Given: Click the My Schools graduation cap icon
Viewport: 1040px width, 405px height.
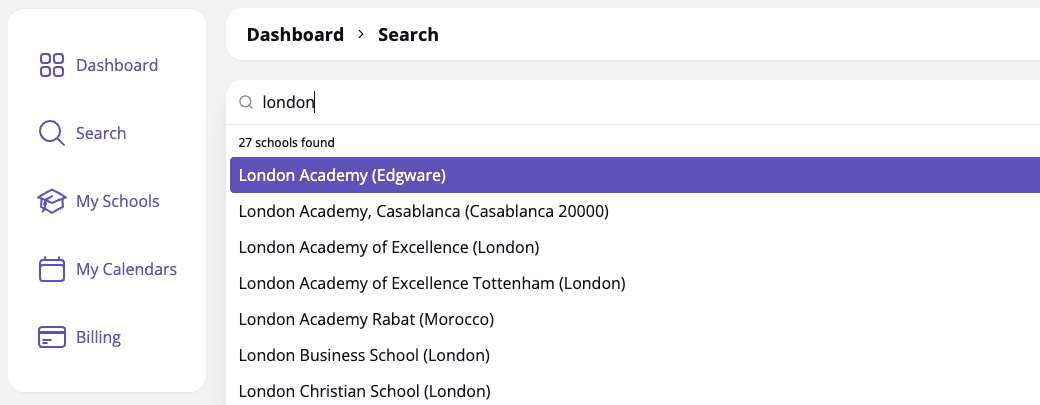Looking at the screenshot, I should tap(51, 201).
